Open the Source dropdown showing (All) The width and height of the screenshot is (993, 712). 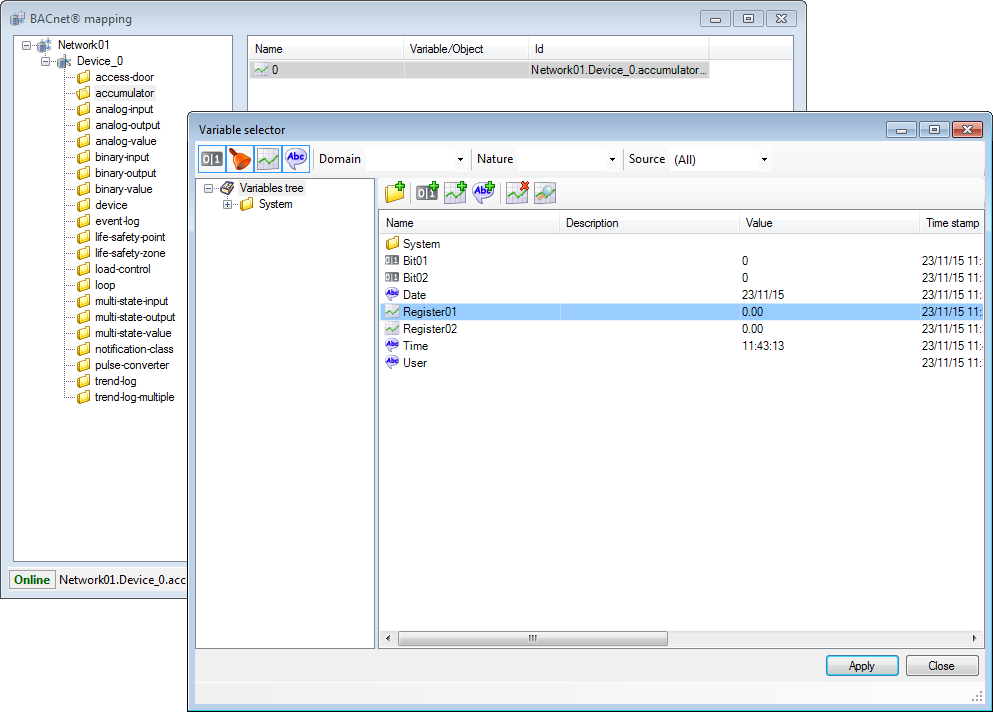(720, 160)
